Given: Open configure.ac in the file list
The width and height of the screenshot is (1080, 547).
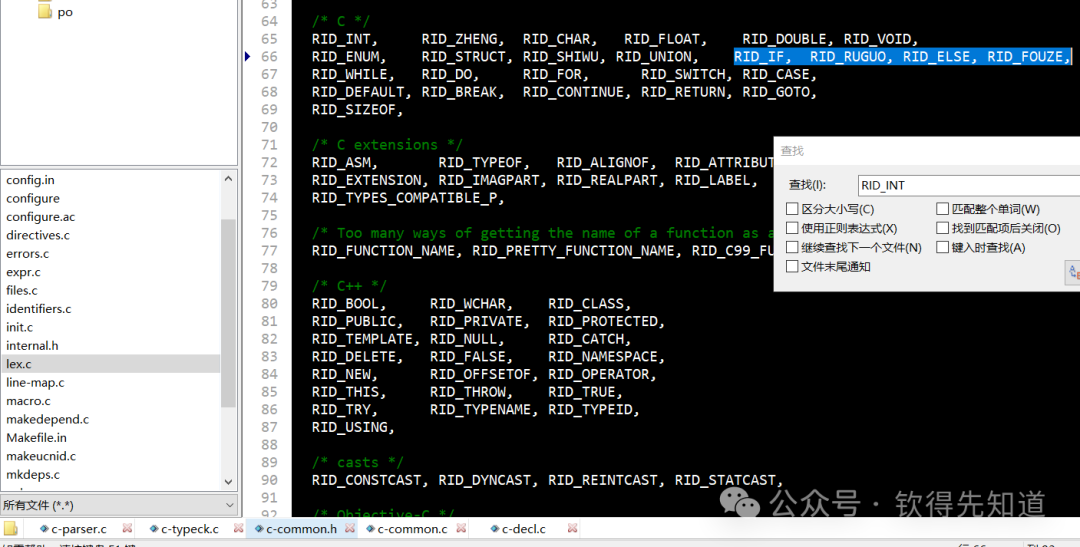Looking at the screenshot, I should (41, 216).
